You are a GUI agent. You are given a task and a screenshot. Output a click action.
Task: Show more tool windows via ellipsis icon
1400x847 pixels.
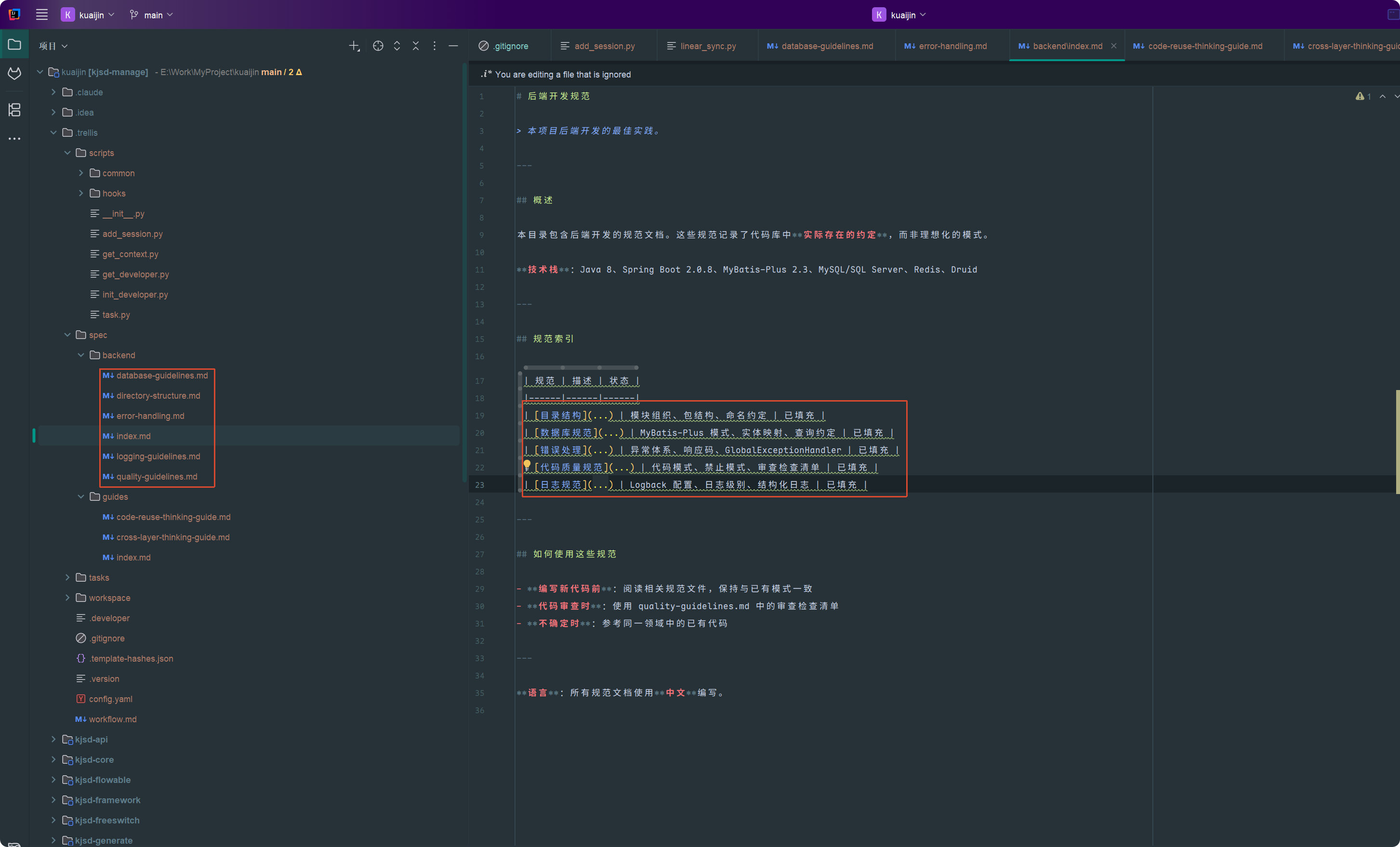point(15,139)
